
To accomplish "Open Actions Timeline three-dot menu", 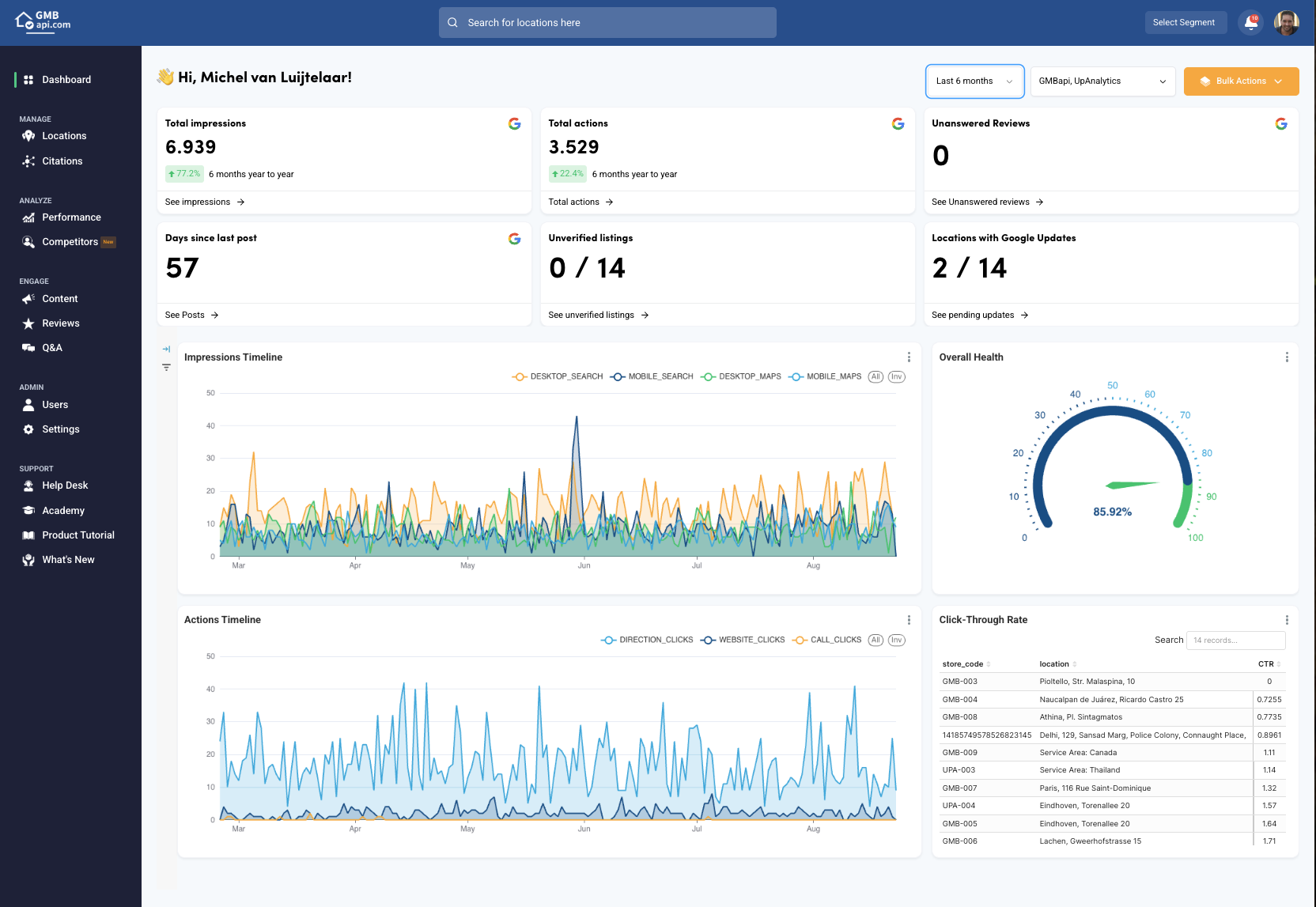I will [x=909, y=620].
